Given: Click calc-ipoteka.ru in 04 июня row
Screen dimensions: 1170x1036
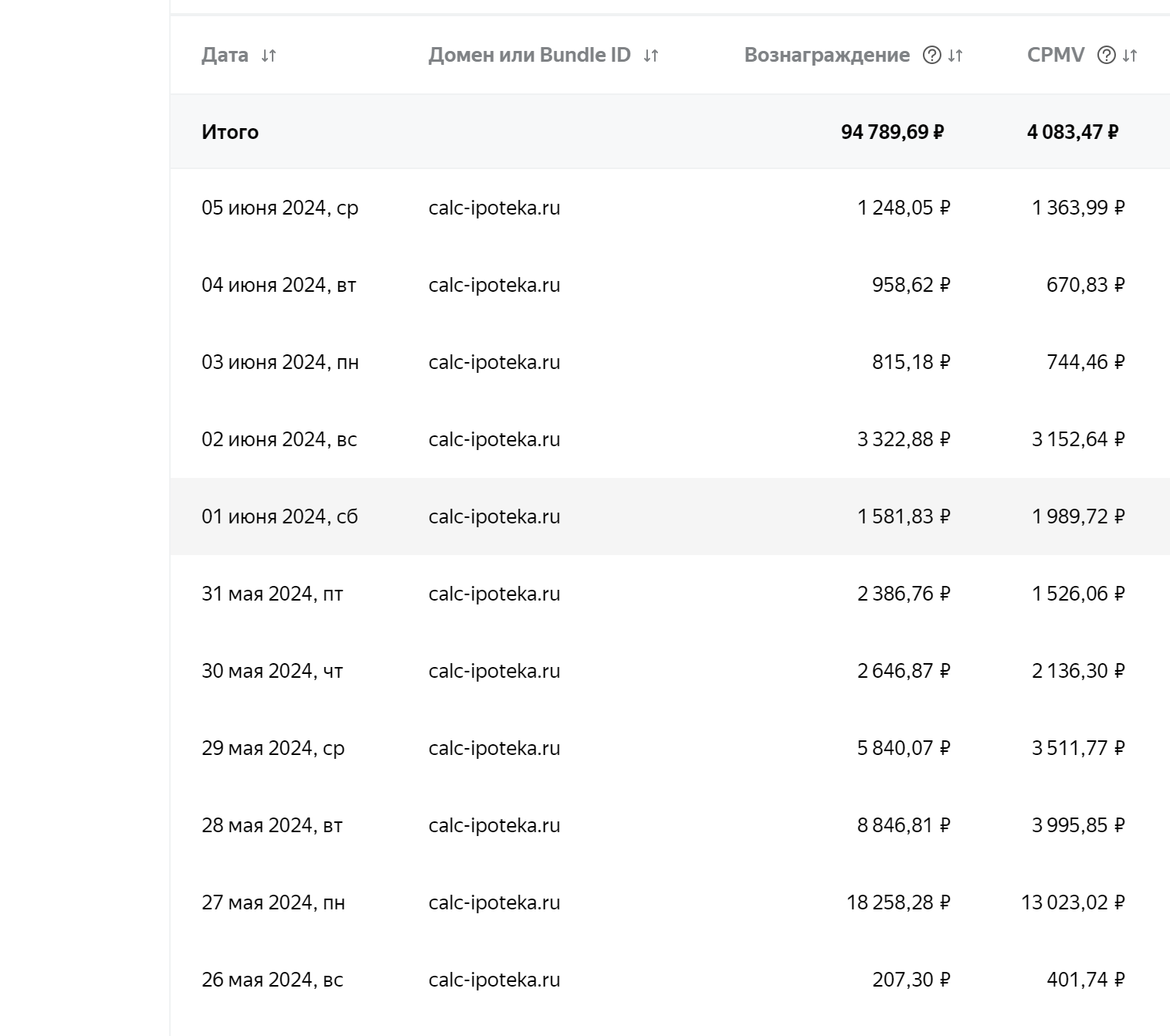Looking at the screenshot, I should pyautogui.click(x=494, y=285).
